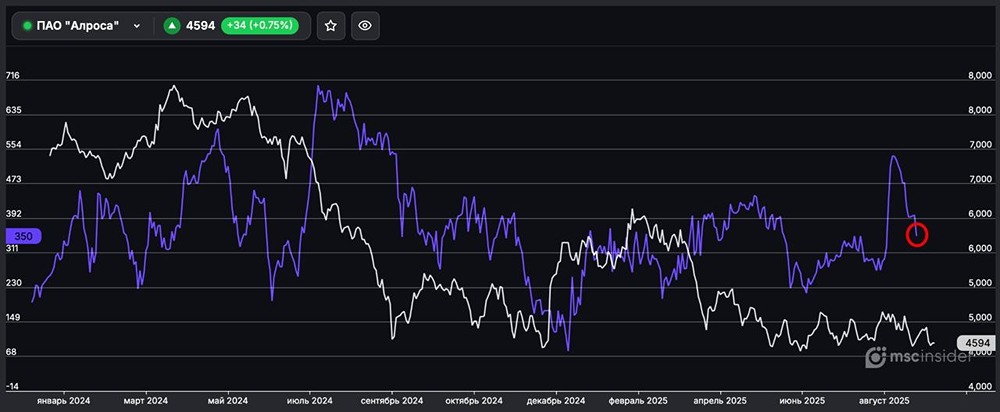Select март 2024 on the time axis

145,401
